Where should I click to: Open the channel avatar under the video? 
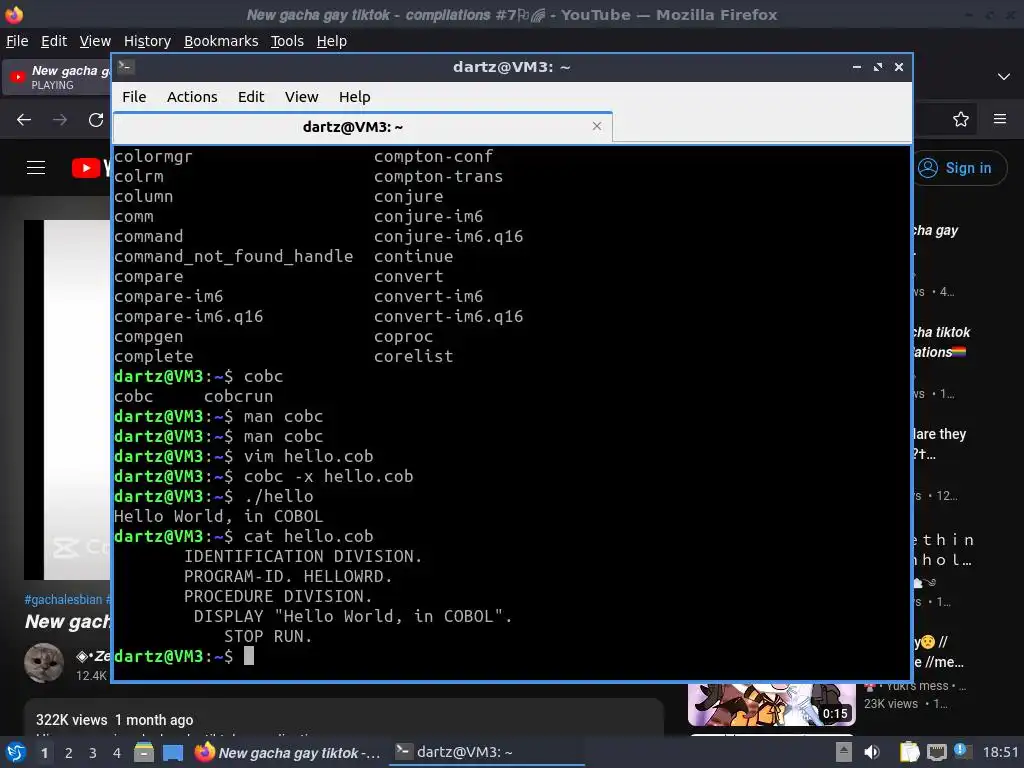44,662
